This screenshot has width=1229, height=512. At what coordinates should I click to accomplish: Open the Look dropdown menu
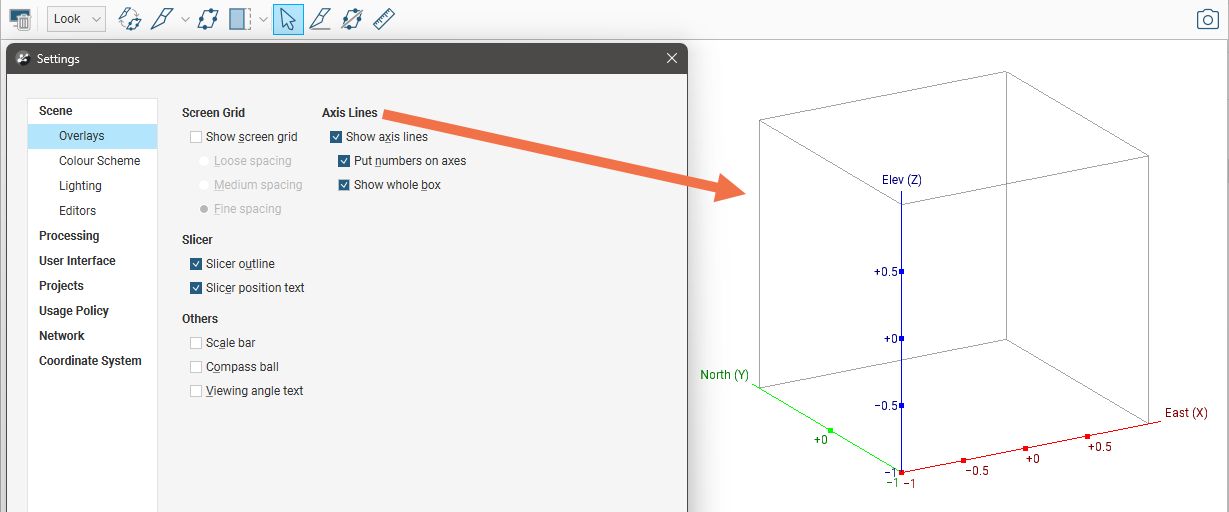[76, 19]
